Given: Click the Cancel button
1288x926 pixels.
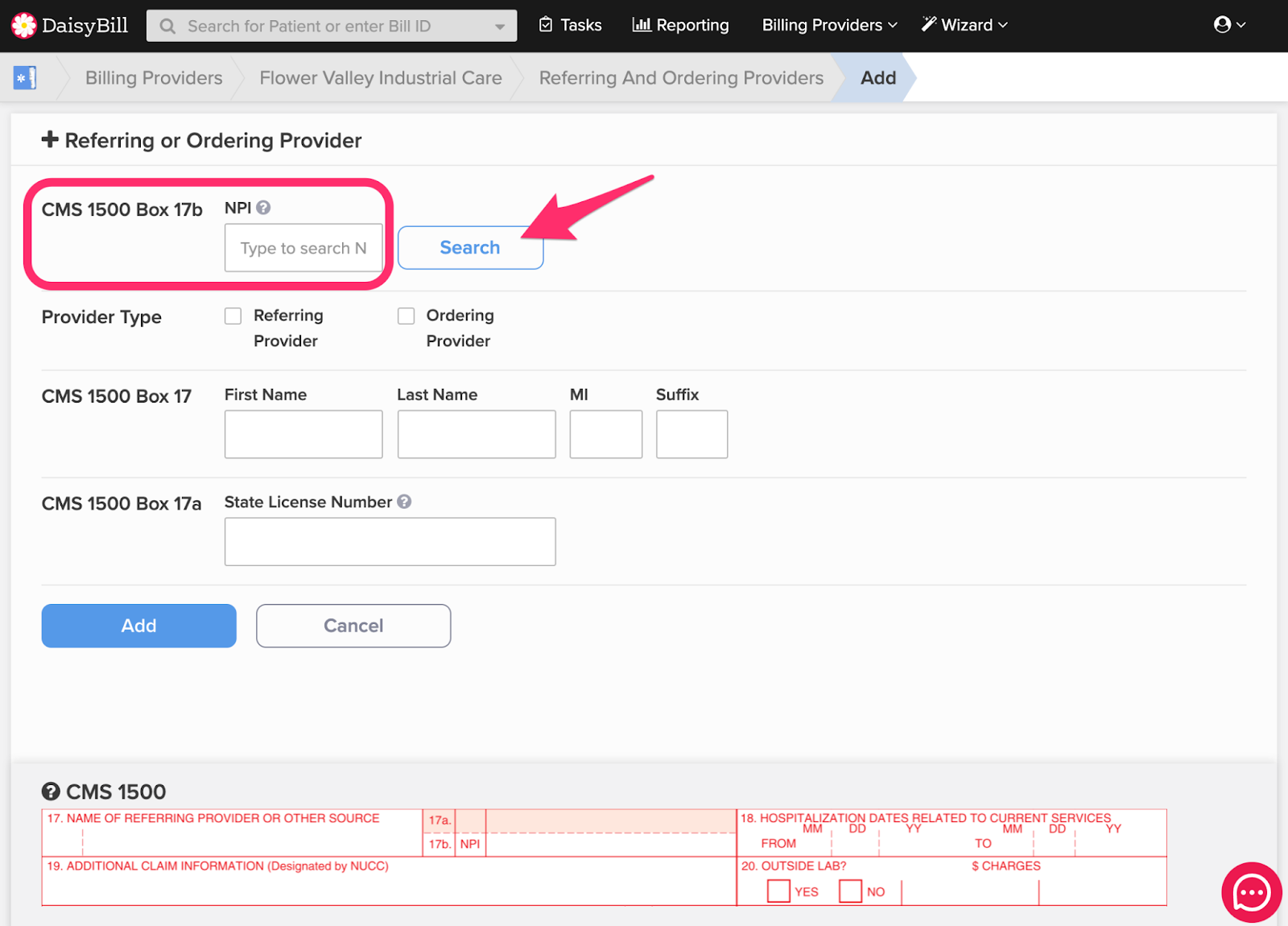Looking at the screenshot, I should [353, 626].
